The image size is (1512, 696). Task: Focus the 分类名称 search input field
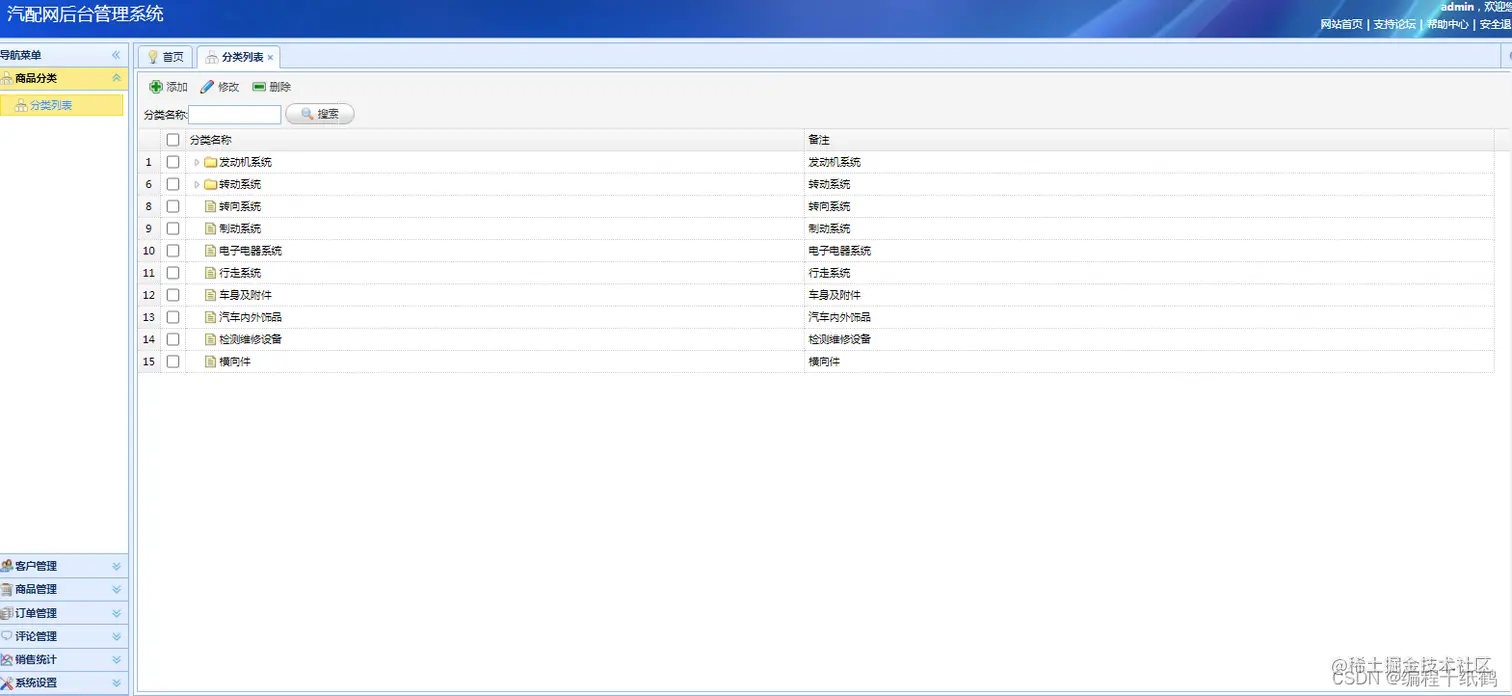[x=235, y=114]
